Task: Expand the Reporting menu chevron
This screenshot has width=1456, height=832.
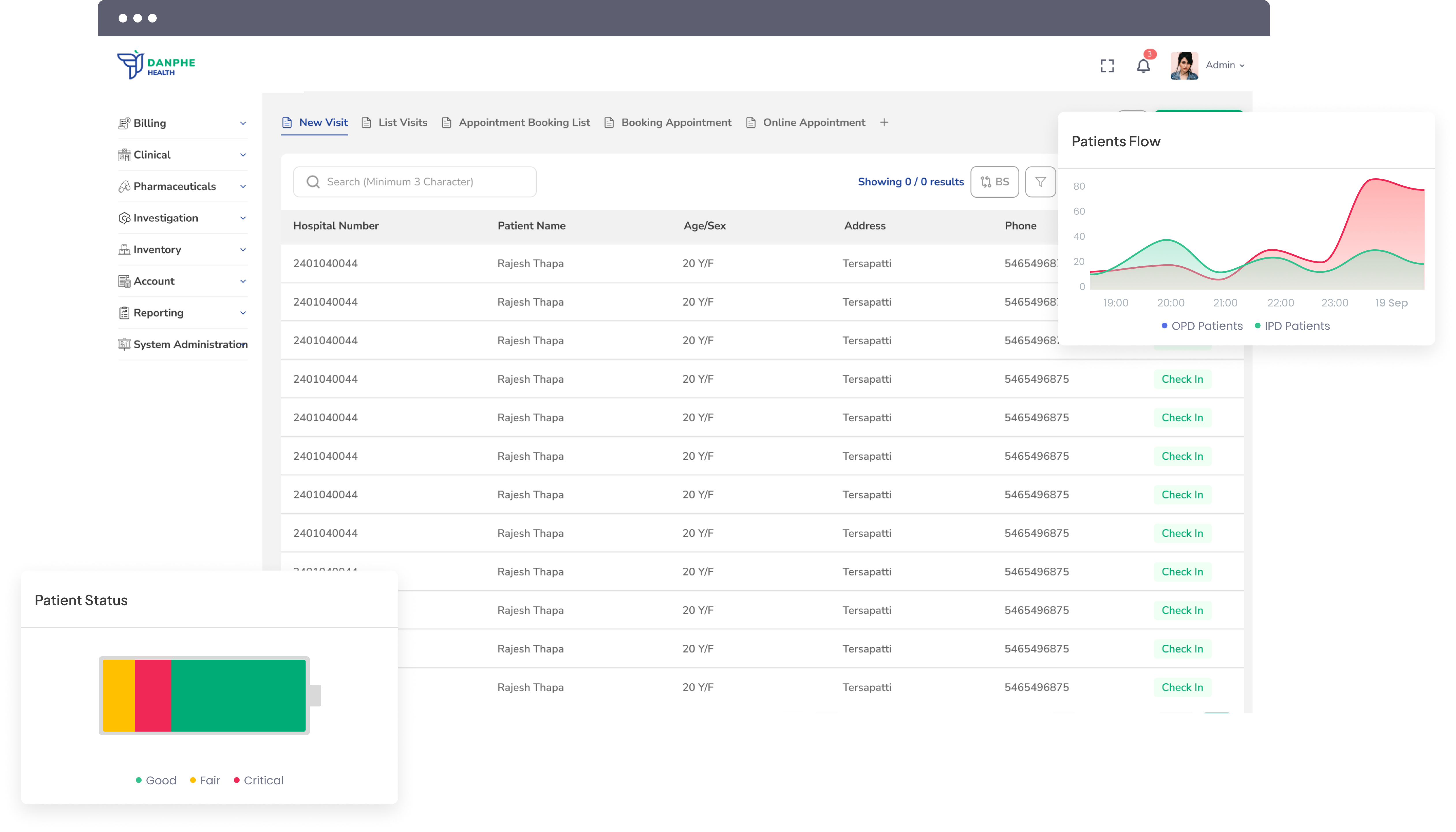Action: coord(243,313)
